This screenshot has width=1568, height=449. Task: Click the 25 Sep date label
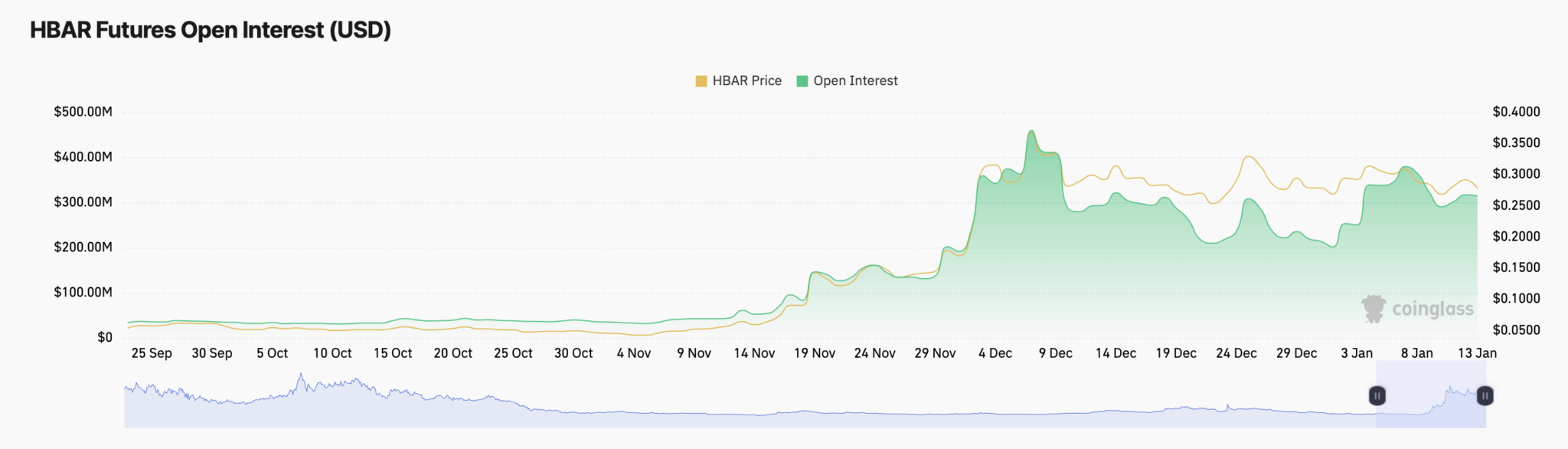[152, 353]
